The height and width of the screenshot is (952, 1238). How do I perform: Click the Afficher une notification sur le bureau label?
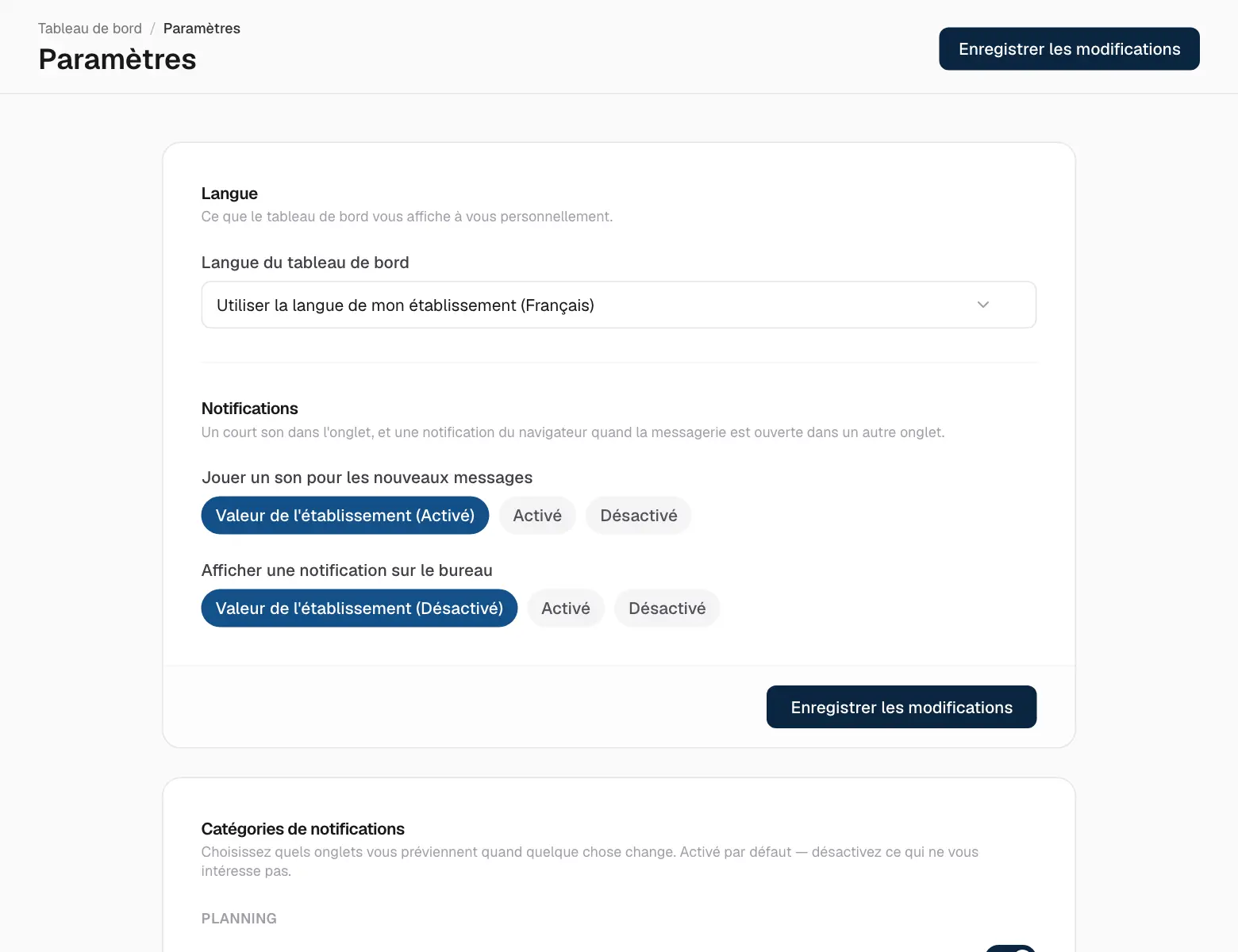(x=347, y=570)
